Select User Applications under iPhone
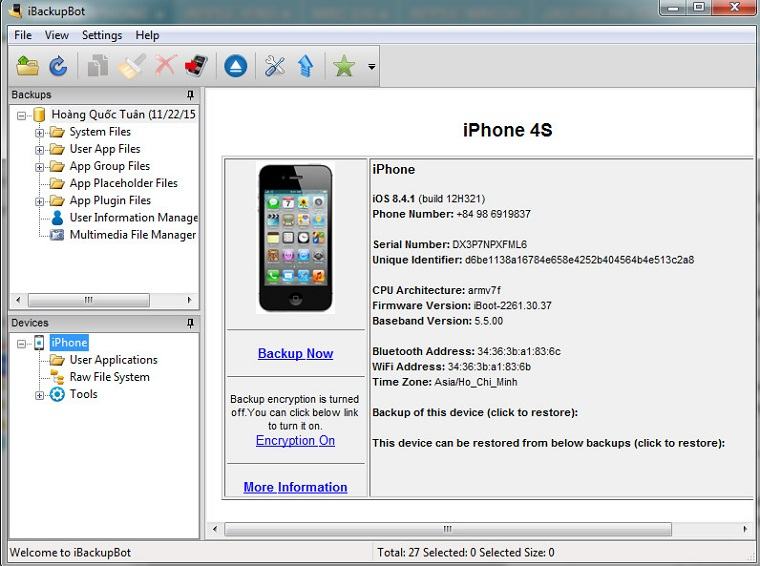The height and width of the screenshot is (566, 760). click(x=113, y=360)
